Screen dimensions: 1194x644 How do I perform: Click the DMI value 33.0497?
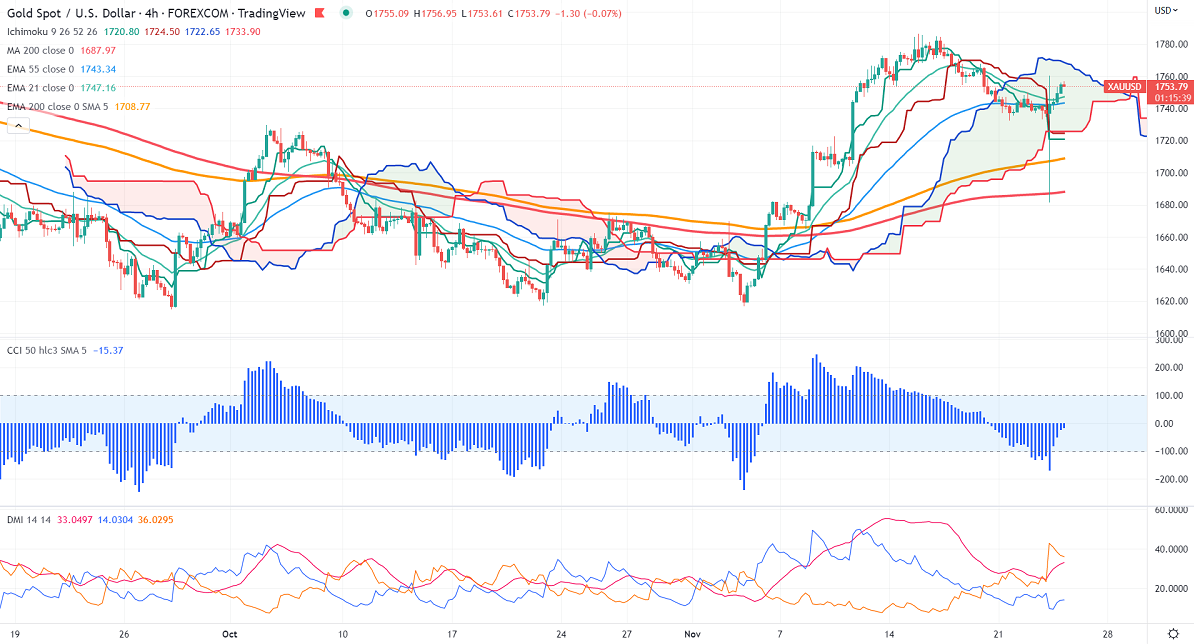(75, 520)
